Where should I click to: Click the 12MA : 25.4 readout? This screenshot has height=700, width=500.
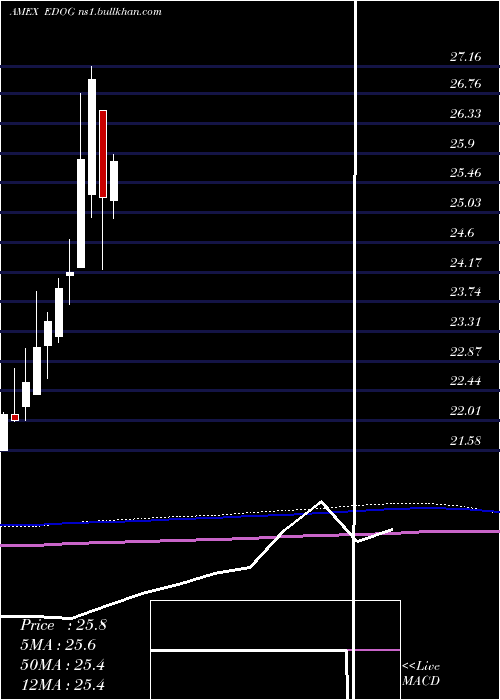pos(62,684)
